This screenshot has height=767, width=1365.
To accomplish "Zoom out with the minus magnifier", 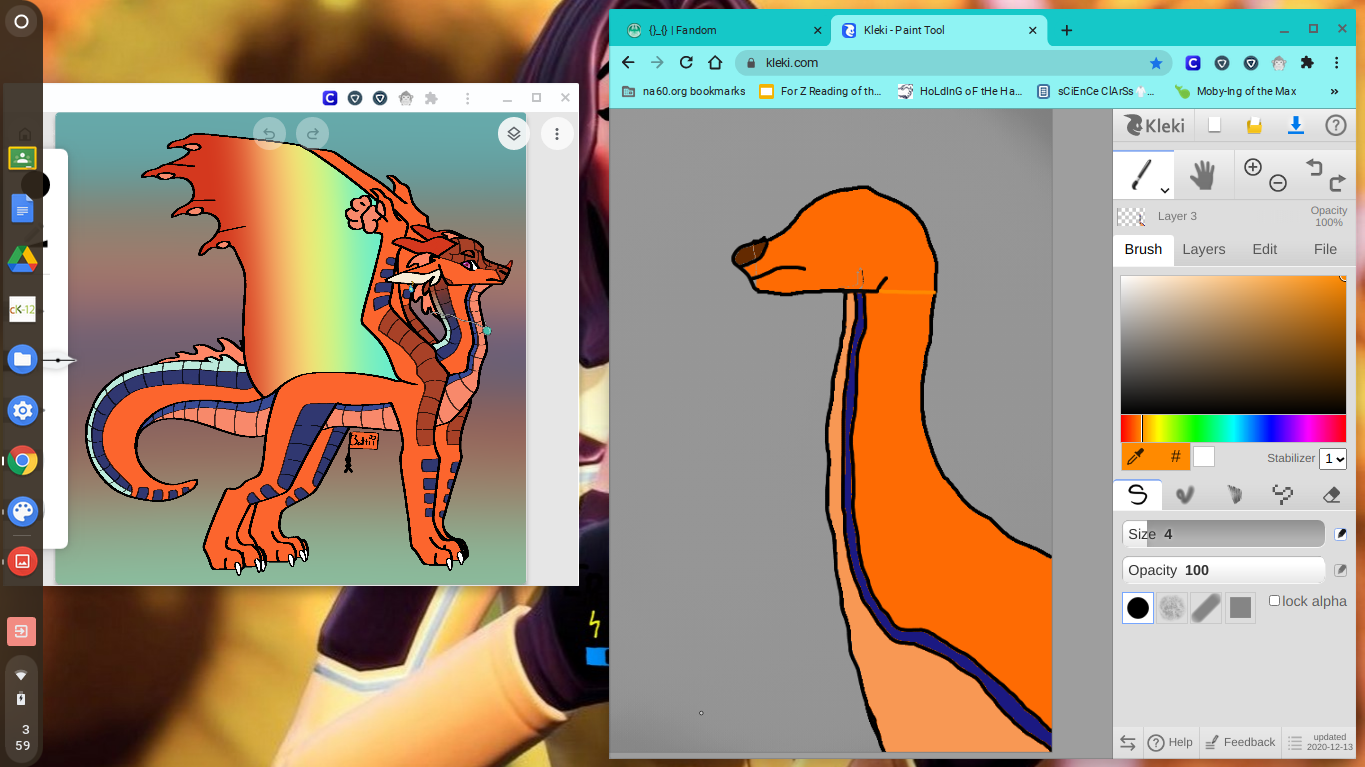I will pyautogui.click(x=1278, y=183).
